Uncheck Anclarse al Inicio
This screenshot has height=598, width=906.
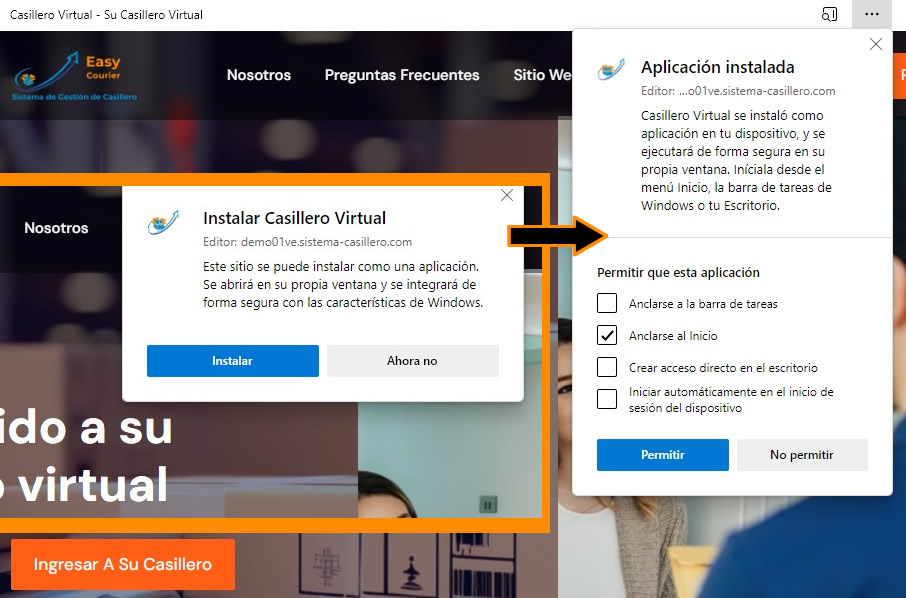[x=607, y=335]
